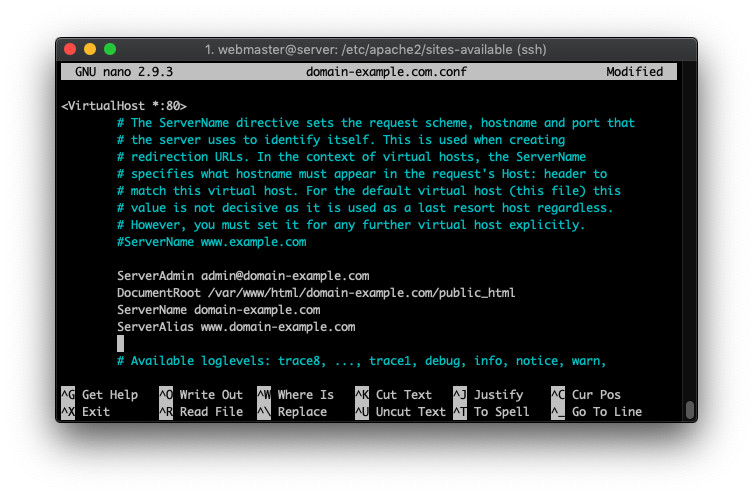Click the '^U Uncut Text' shortcut
The width and height of the screenshot is (753, 496).
click(x=401, y=411)
